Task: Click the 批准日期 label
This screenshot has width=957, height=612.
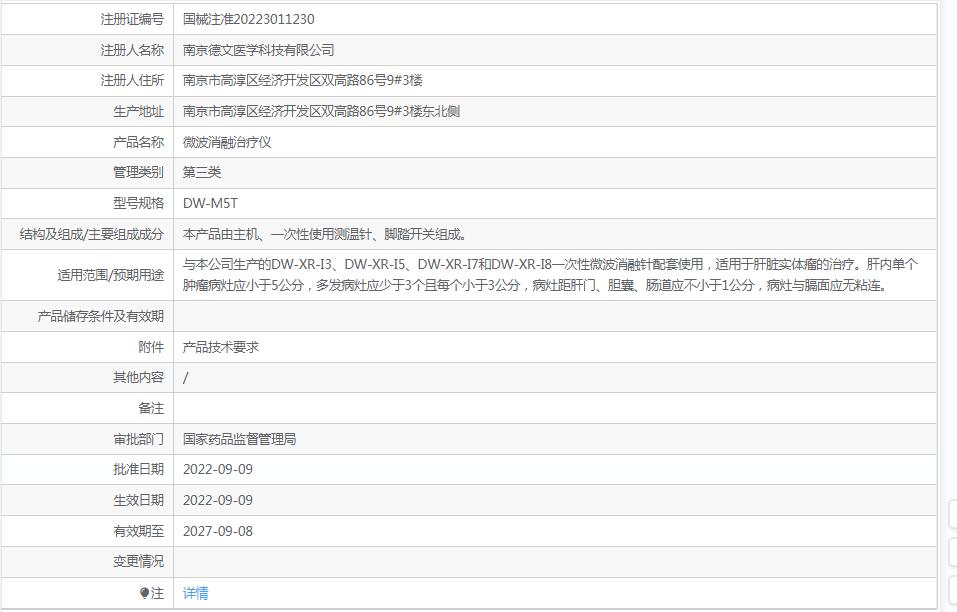Action: click(x=139, y=470)
